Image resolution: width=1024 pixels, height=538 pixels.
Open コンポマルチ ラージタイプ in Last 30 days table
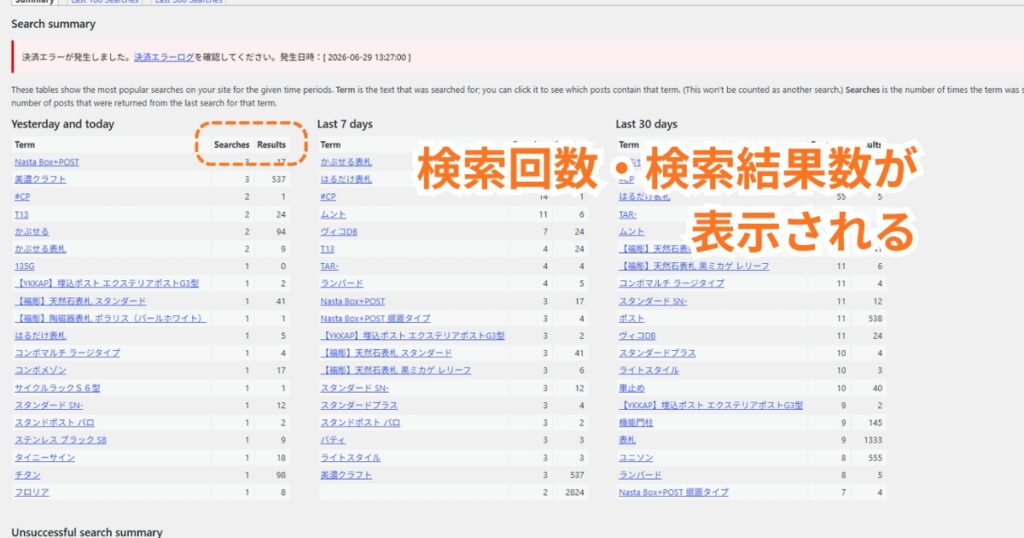(671, 283)
